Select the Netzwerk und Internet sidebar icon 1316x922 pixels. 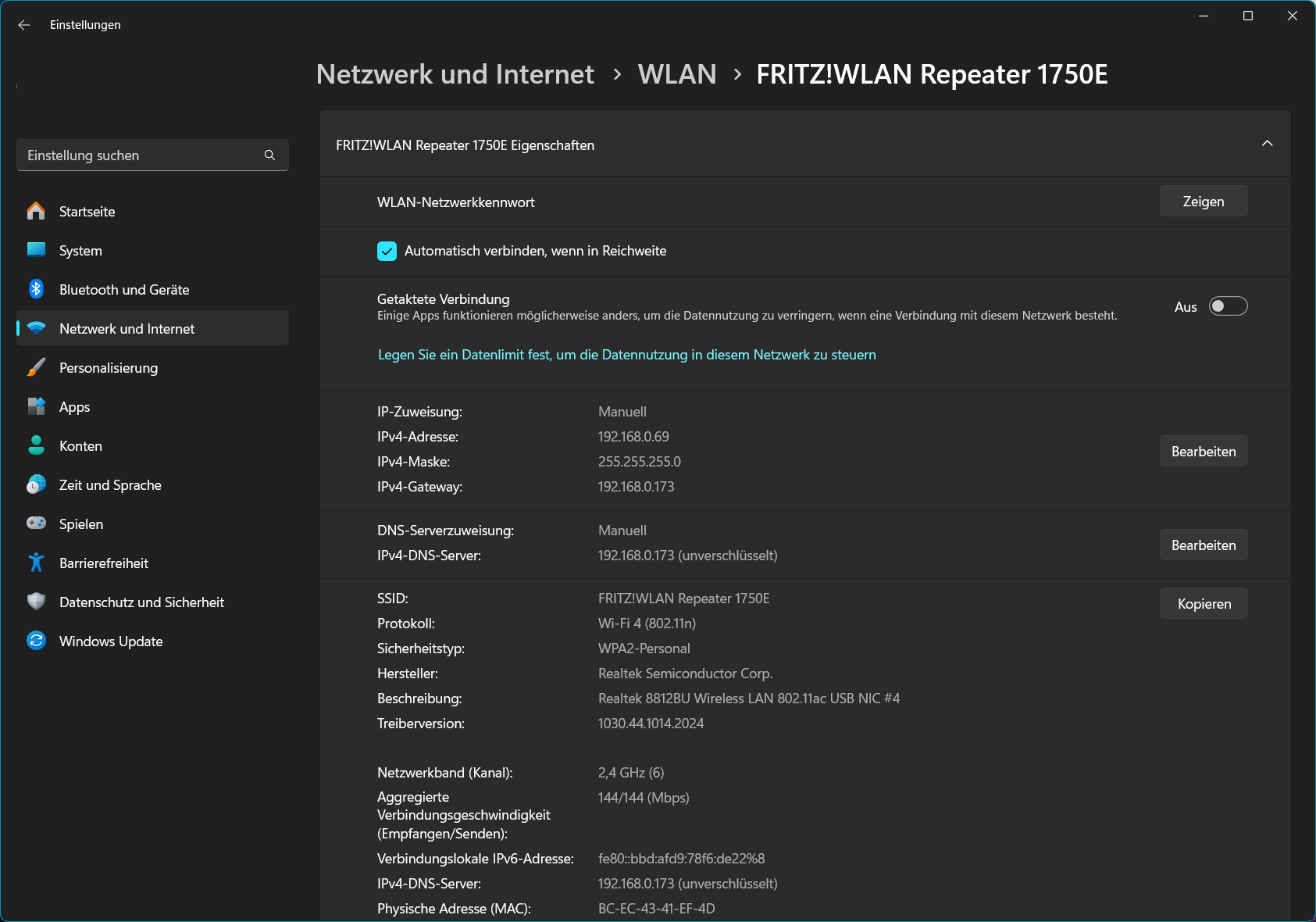36,328
